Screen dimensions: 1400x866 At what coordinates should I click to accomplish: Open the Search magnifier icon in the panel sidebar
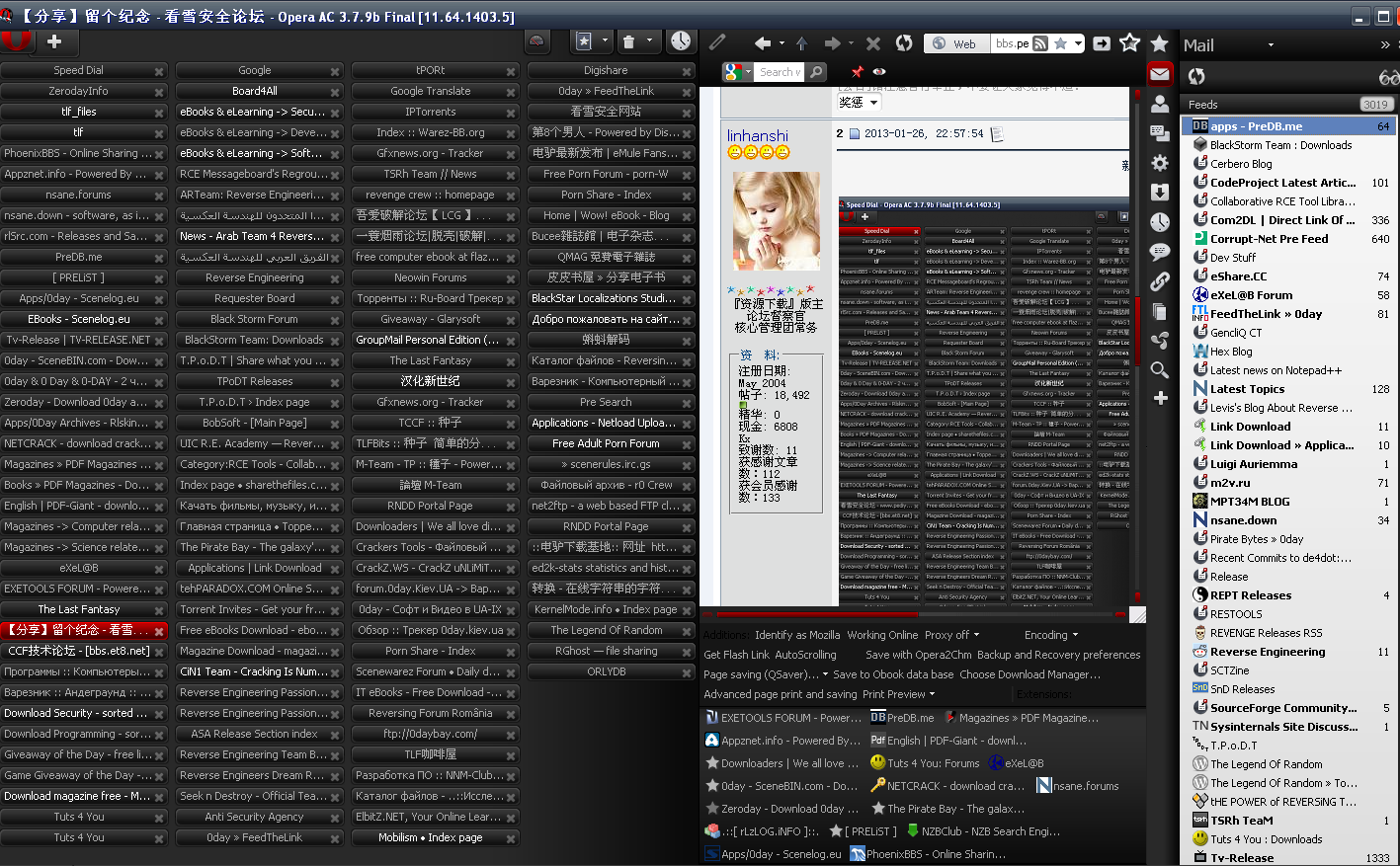tap(1160, 370)
